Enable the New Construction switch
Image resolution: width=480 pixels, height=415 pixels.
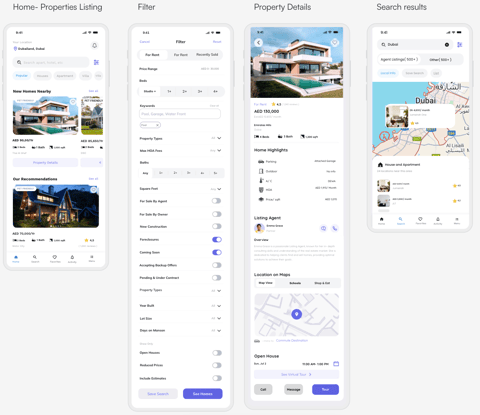(217, 226)
